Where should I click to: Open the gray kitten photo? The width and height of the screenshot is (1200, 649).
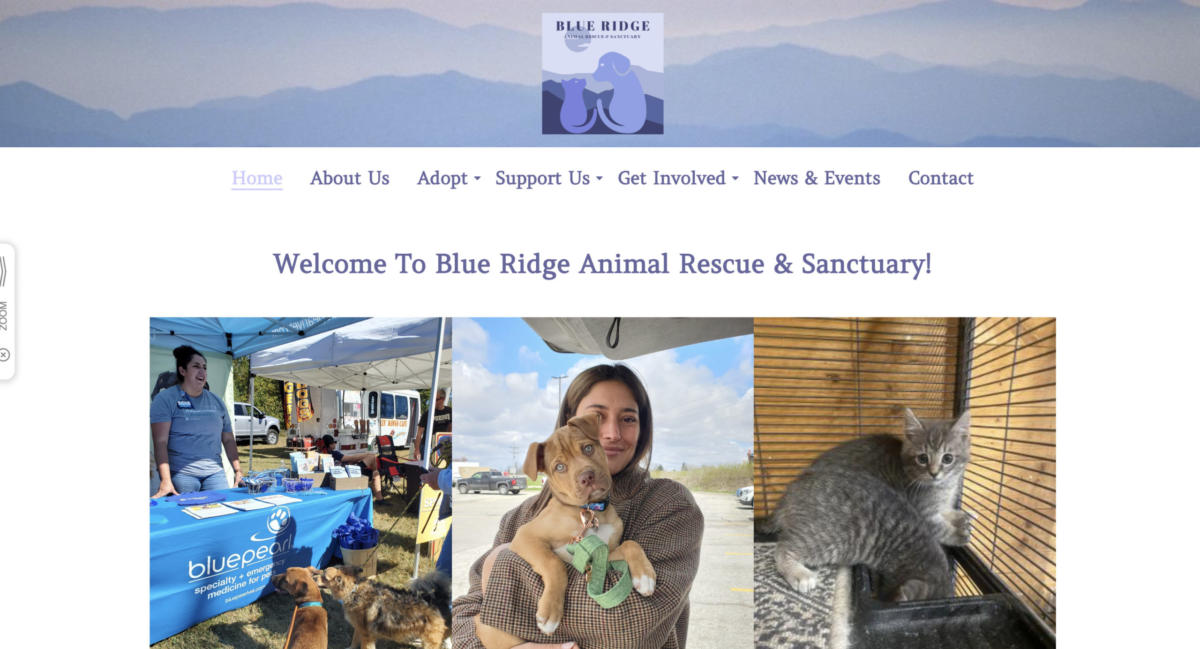[905, 483]
